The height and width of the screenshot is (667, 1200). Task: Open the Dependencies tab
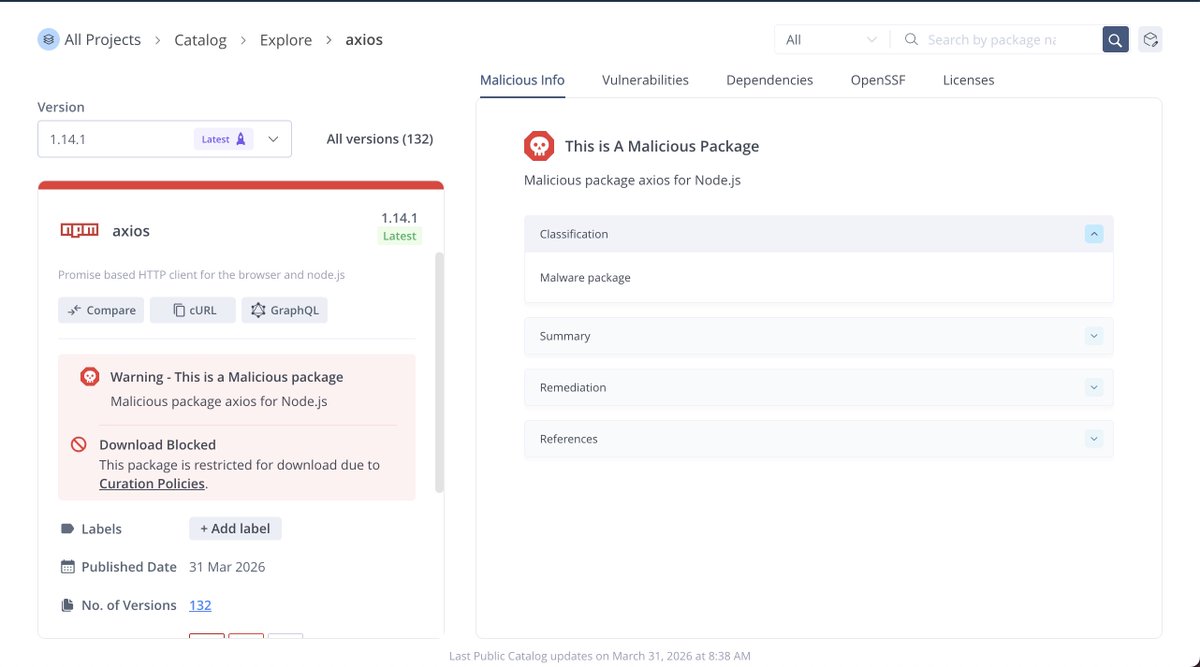769,80
